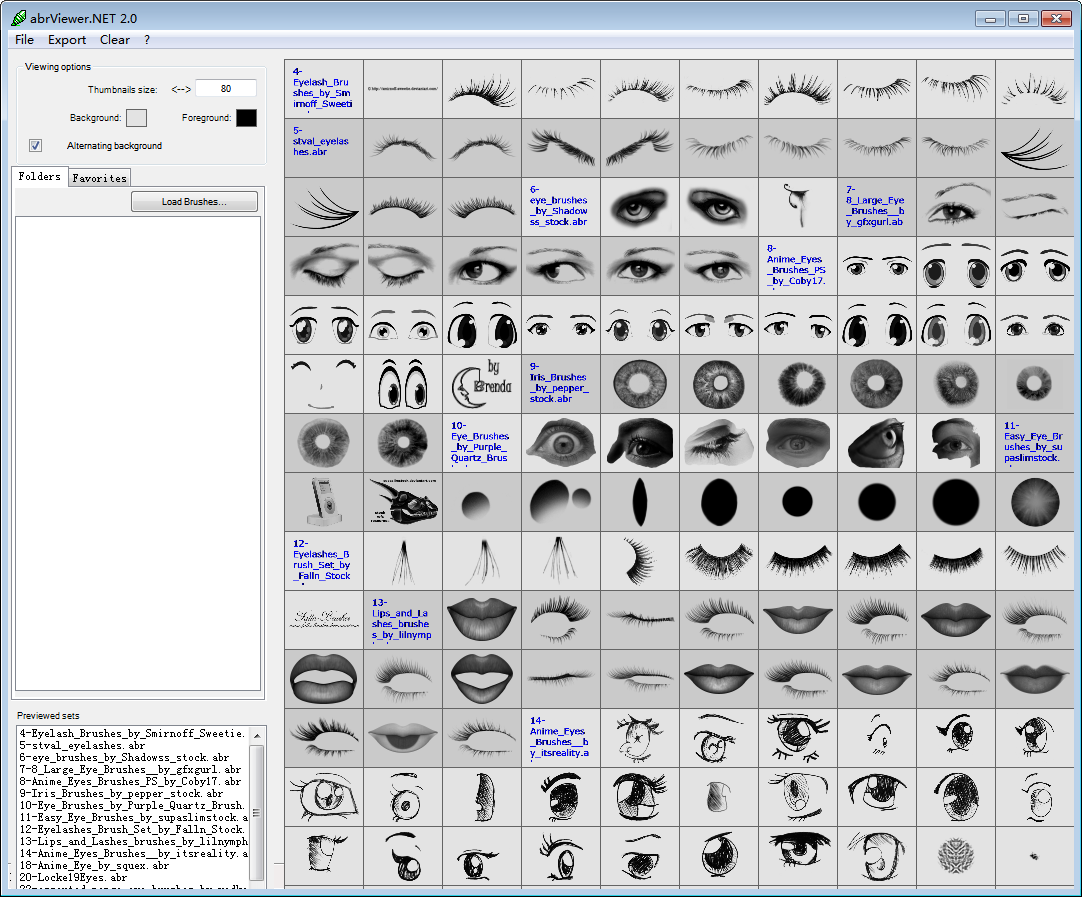Toggle the Alternating background checkbox
The image size is (1082, 897).
[x=36, y=146]
